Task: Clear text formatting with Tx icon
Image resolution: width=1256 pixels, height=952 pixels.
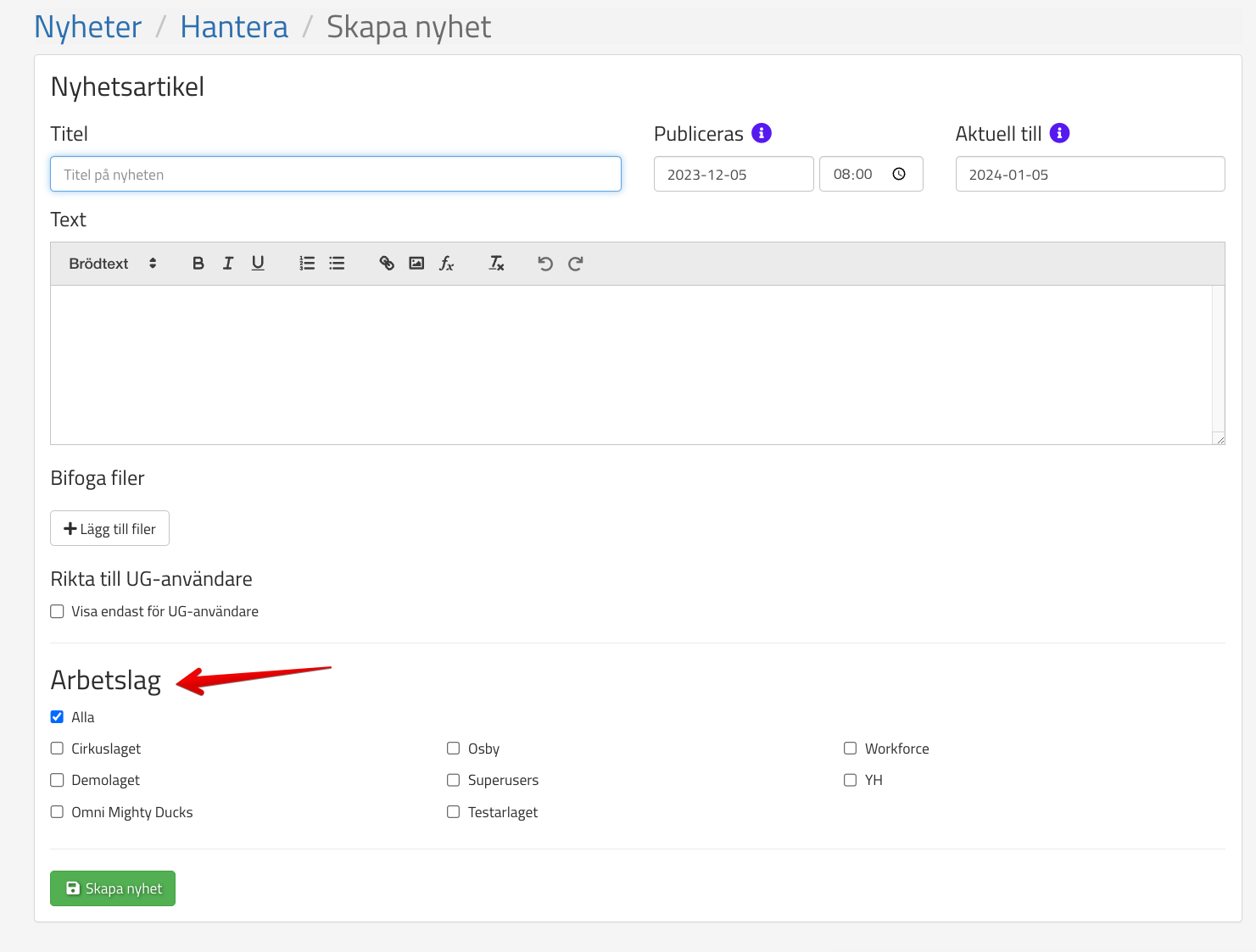Action: point(497,264)
